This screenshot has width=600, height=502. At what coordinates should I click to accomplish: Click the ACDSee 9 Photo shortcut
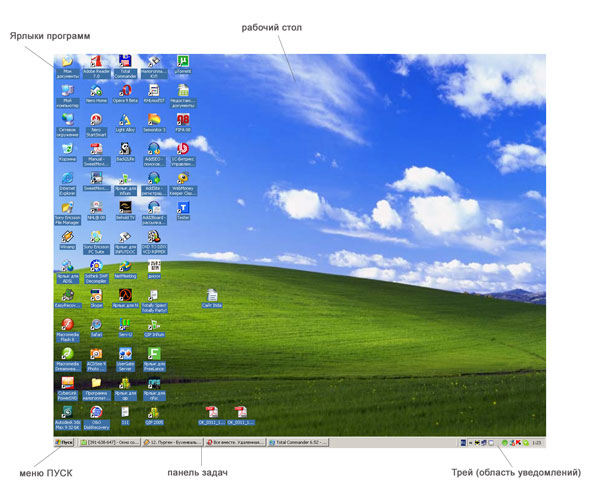(96, 359)
